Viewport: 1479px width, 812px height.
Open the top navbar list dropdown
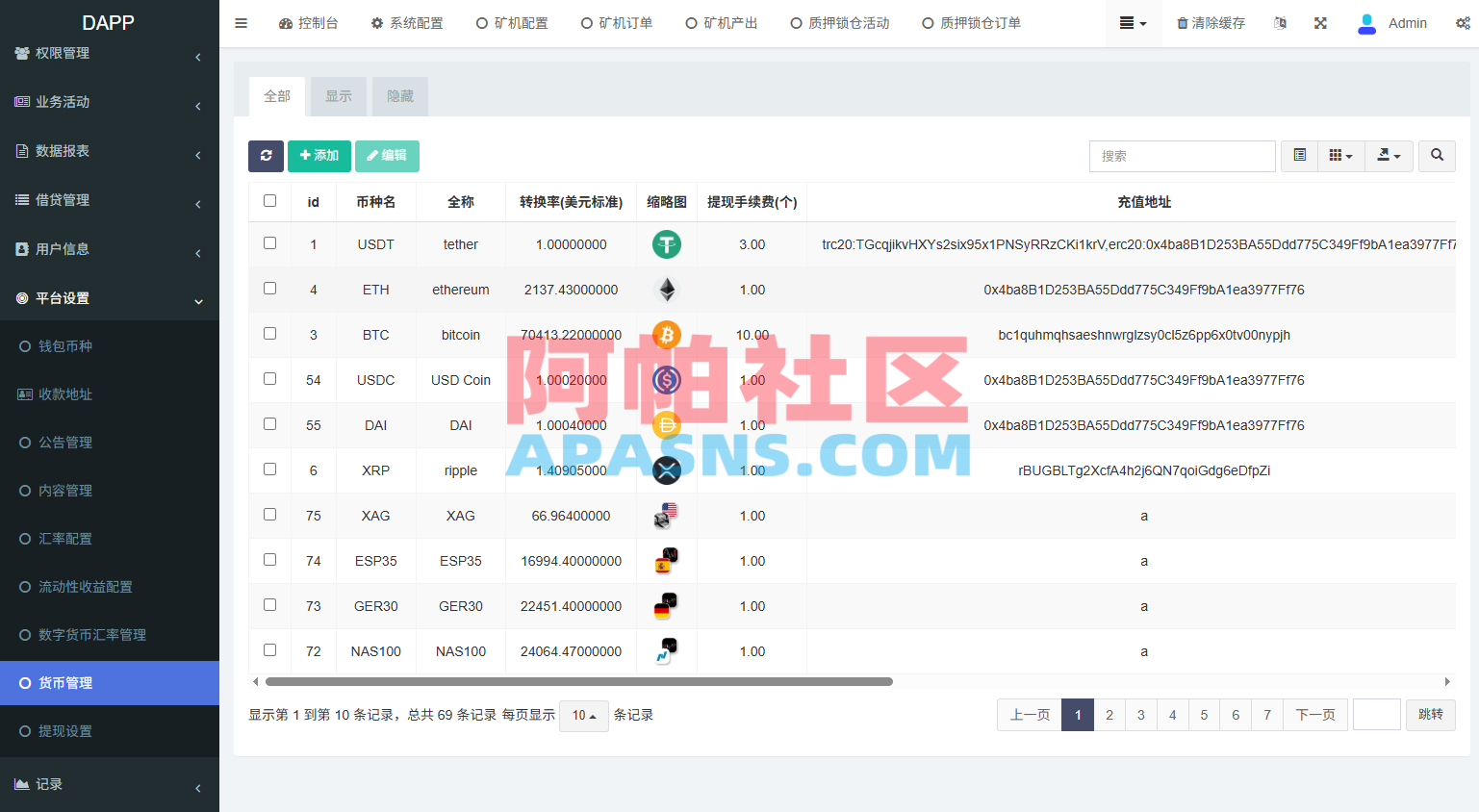click(x=1133, y=23)
